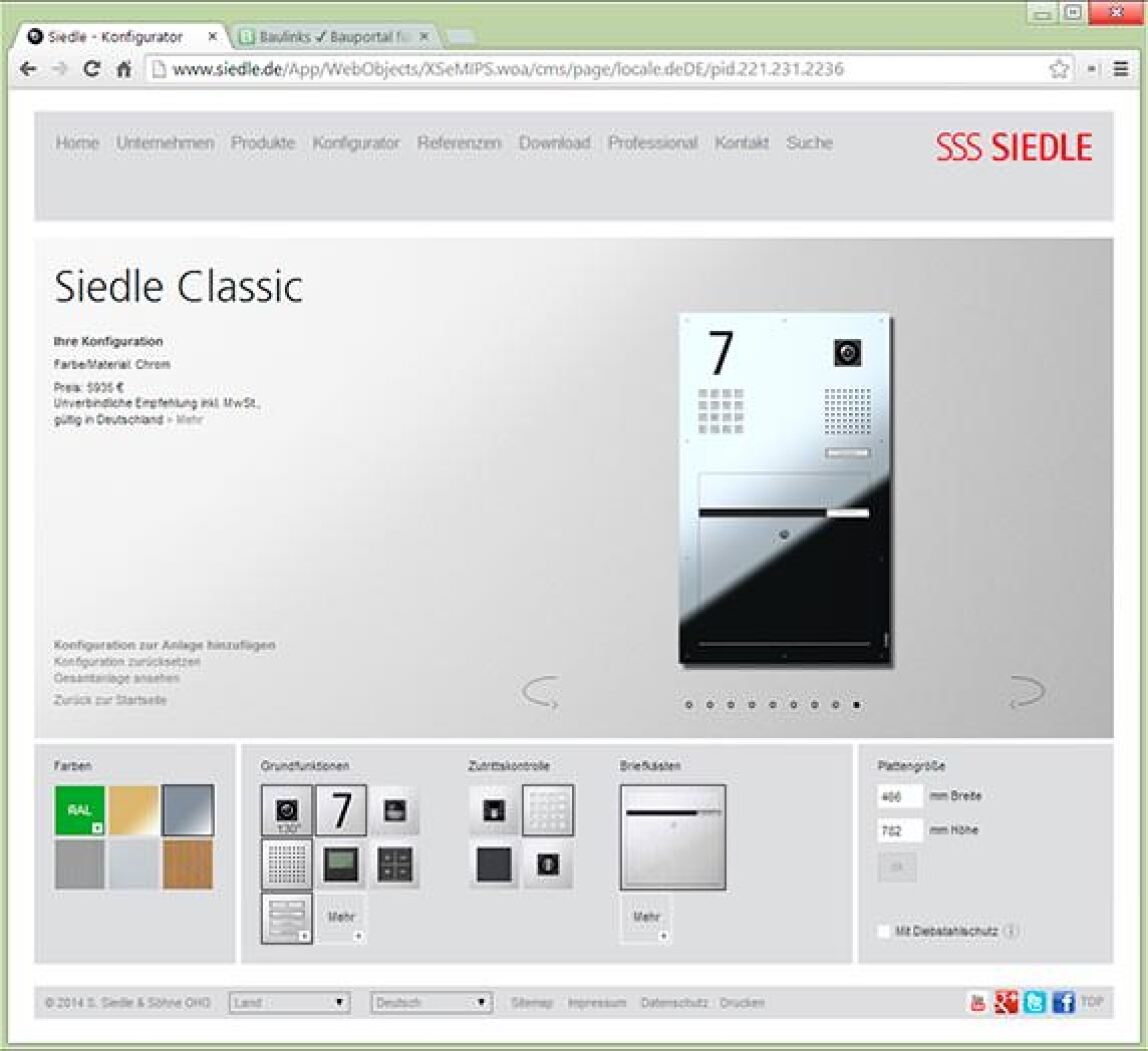Viewport: 1148px width, 1051px height.
Task: Switch to the Baulinks browser tab
Action: coord(333,37)
